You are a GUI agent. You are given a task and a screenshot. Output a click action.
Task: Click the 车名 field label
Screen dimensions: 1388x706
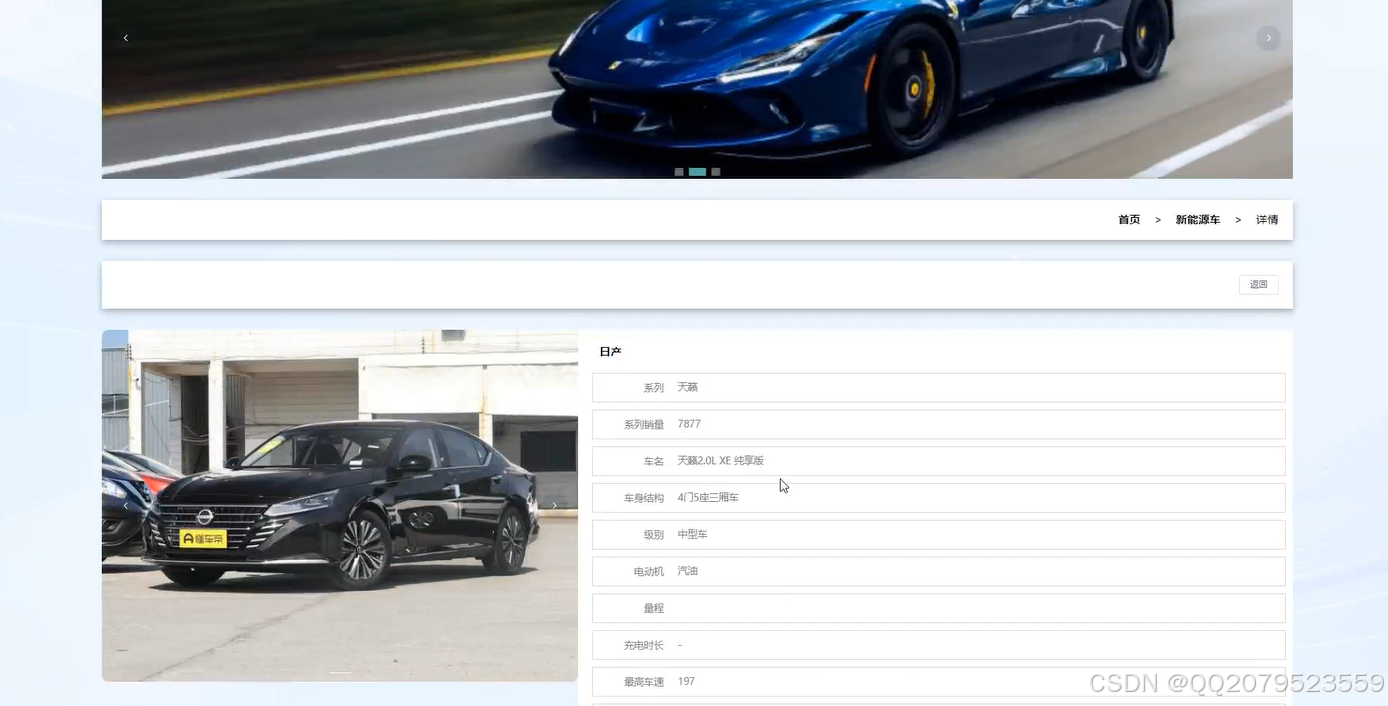click(654, 461)
